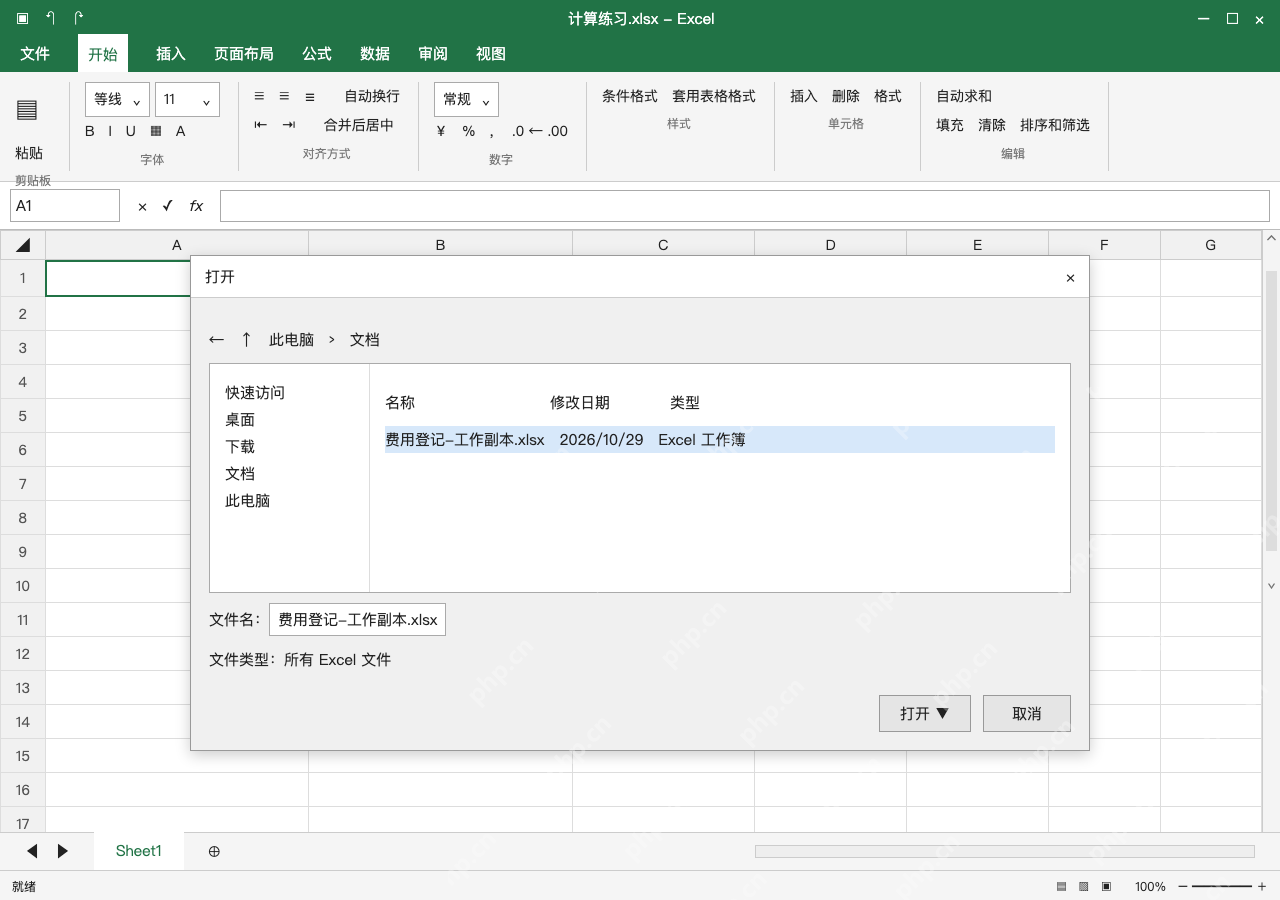Go up one folder in Open dialog
The width and height of the screenshot is (1280, 900).
coord(246,340)
